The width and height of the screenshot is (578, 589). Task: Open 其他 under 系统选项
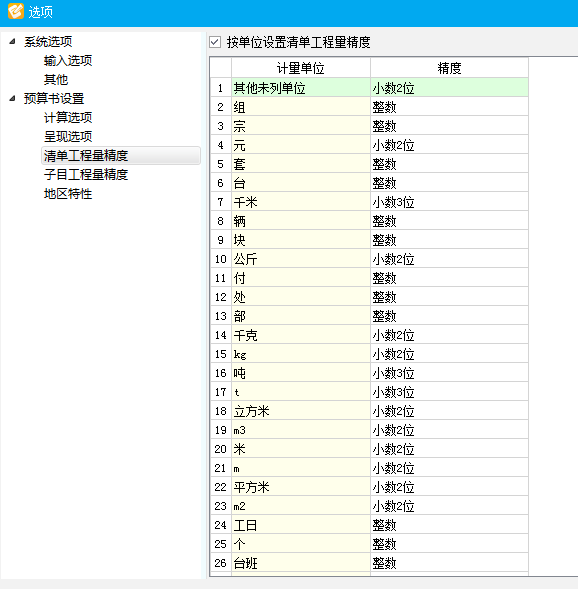point(56,79)
